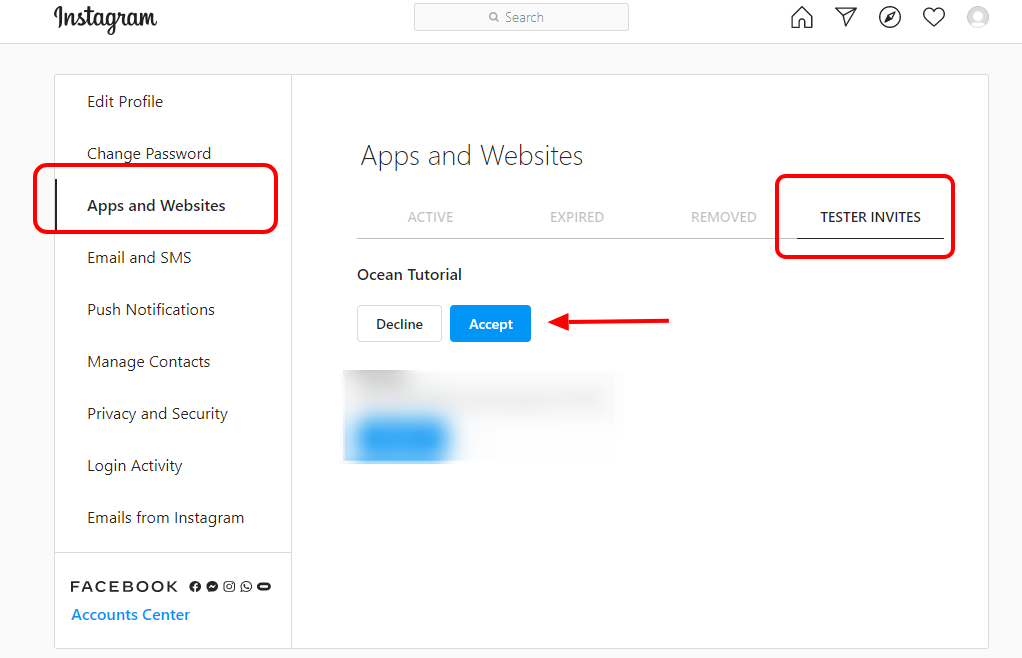Image resolution: width=1022 pixels, height=658 pixels.
Task: Focus the Search field
Action: pos(521,18)
